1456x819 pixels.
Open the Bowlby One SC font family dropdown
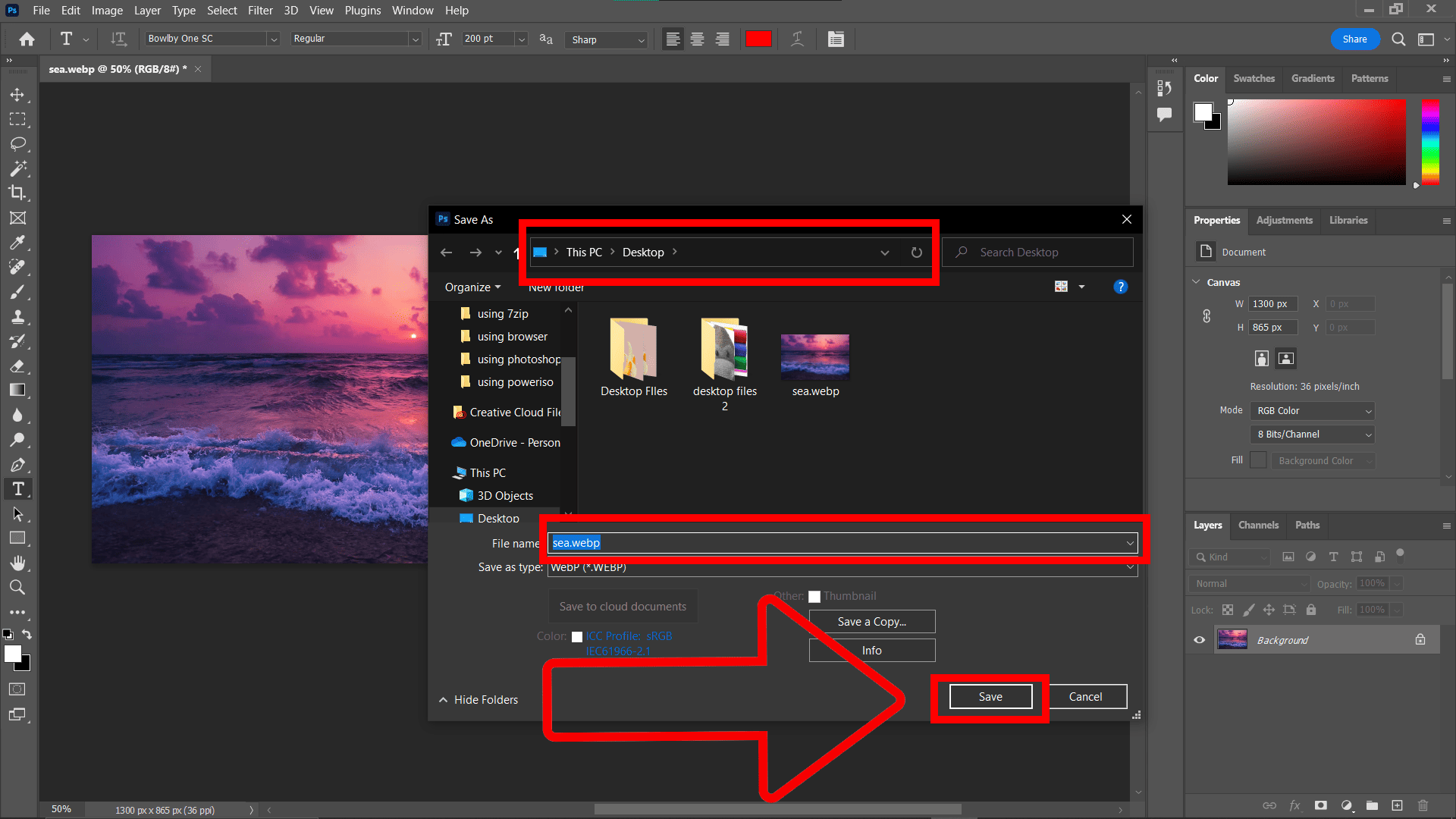click(x=273, y=39)
